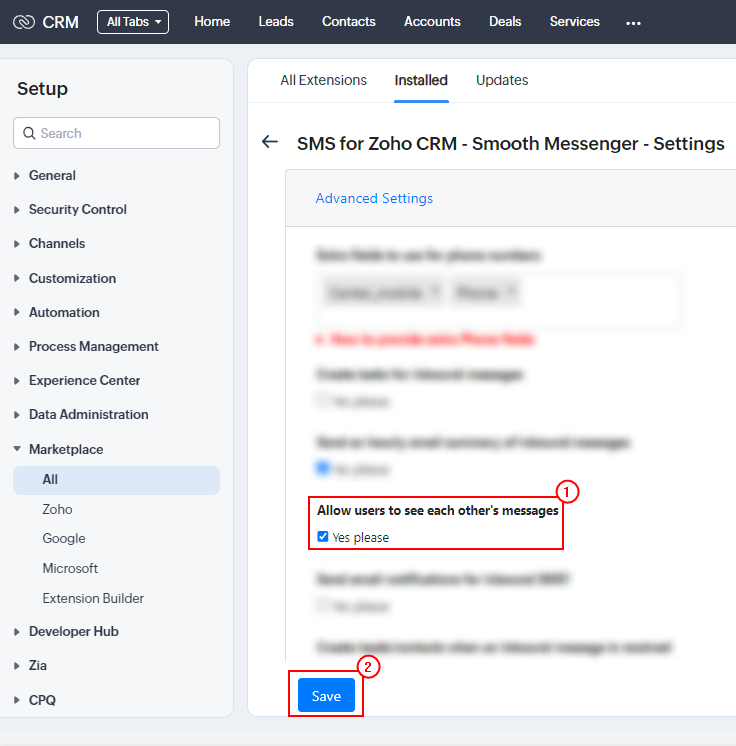Open the more tabs ellipsis menu
Image resolution: width=736 pixels, height=746 pixels.
[633, 22]
